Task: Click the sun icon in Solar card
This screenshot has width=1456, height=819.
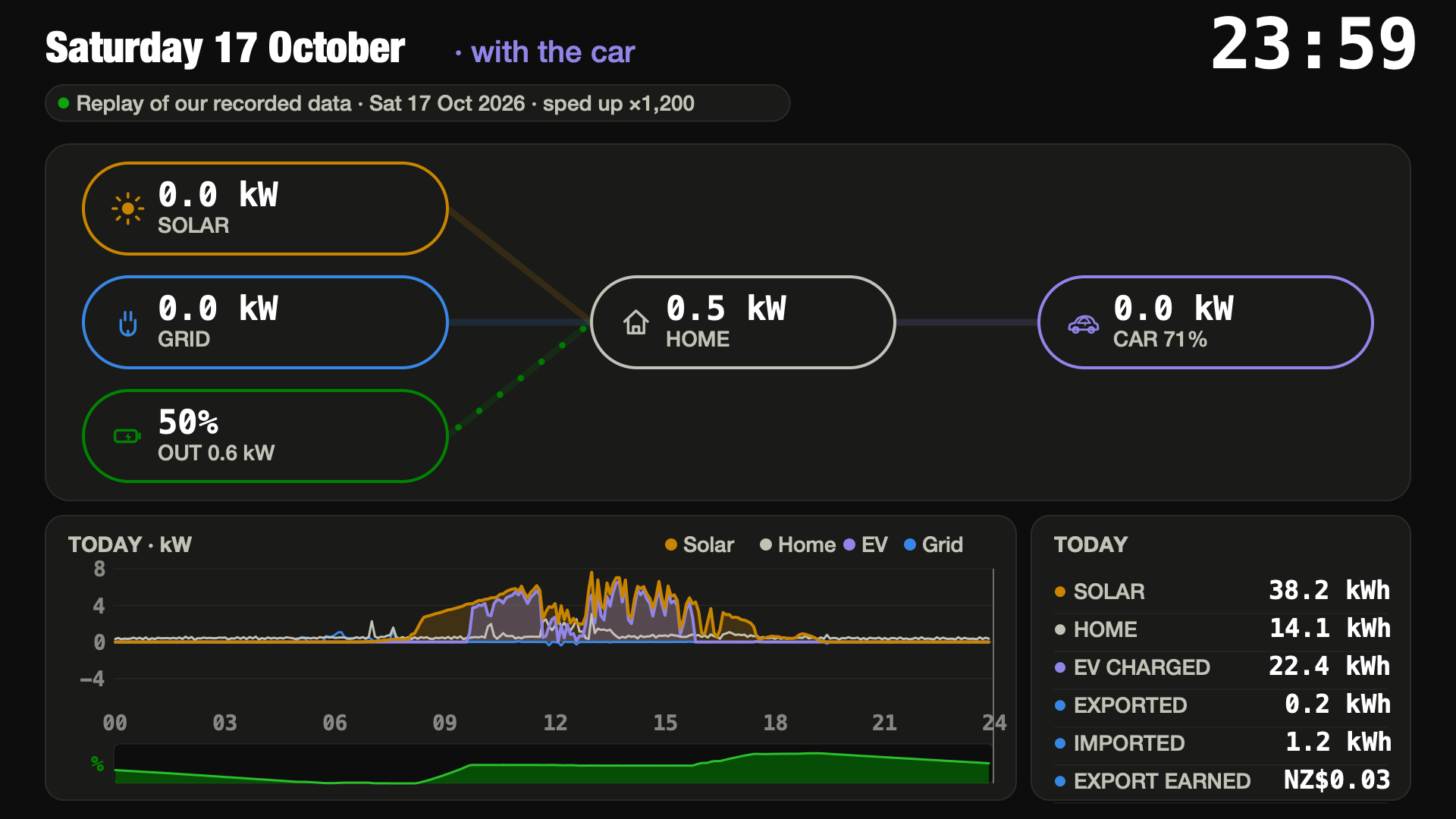Action: tap(127, 209)
